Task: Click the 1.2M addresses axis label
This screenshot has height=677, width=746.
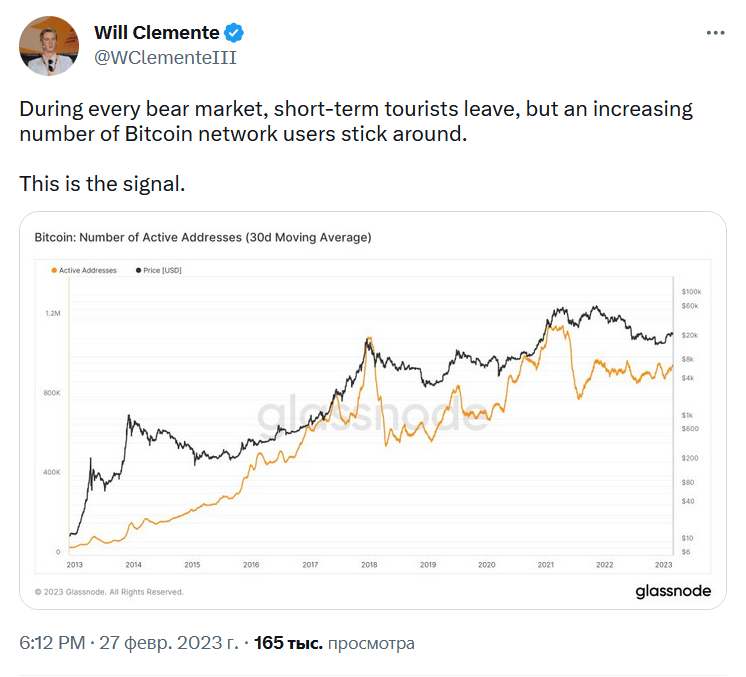Action: (x=53, y=314)
